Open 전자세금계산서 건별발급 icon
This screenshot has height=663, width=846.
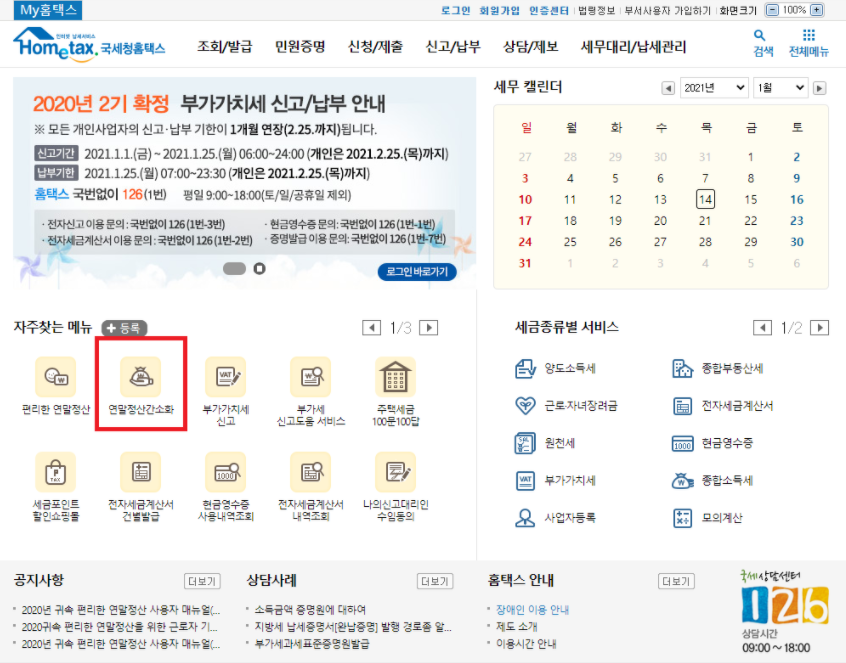pyautogui.click(x=141, y=472)
